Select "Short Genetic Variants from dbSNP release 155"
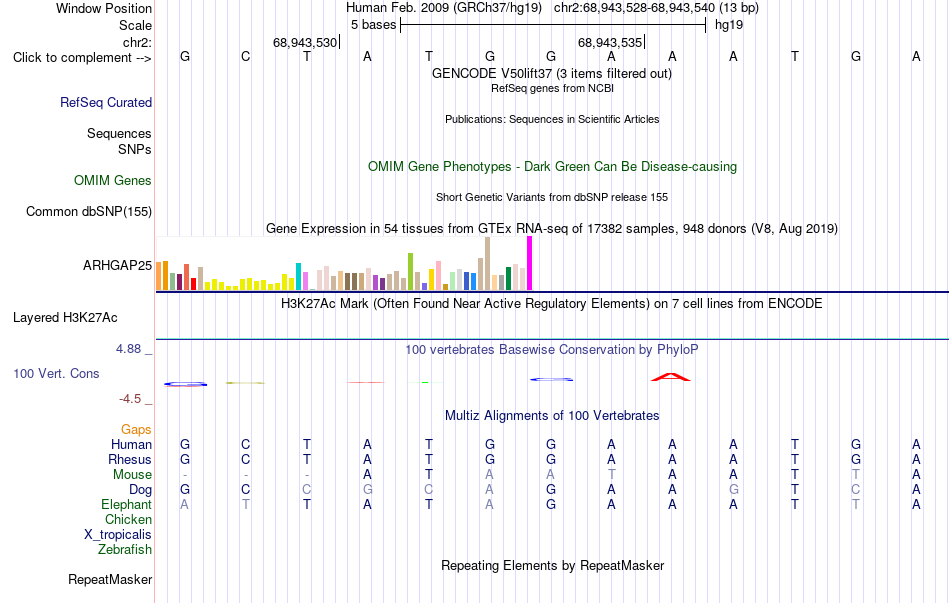The height and width of the screenshot is (603, 950). [x=552, y=197]
